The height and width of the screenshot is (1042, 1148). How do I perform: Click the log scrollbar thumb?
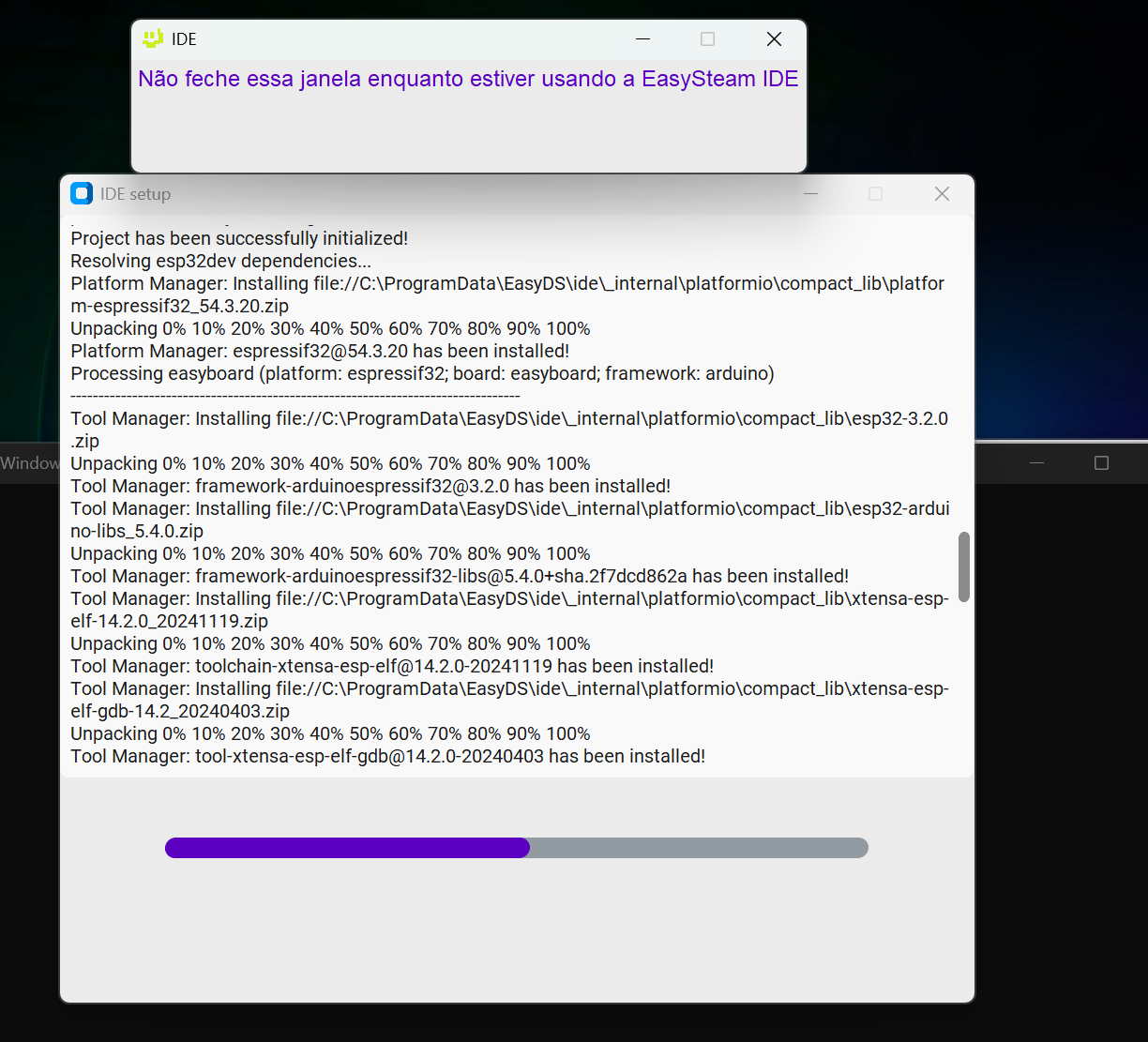(963, 567)
